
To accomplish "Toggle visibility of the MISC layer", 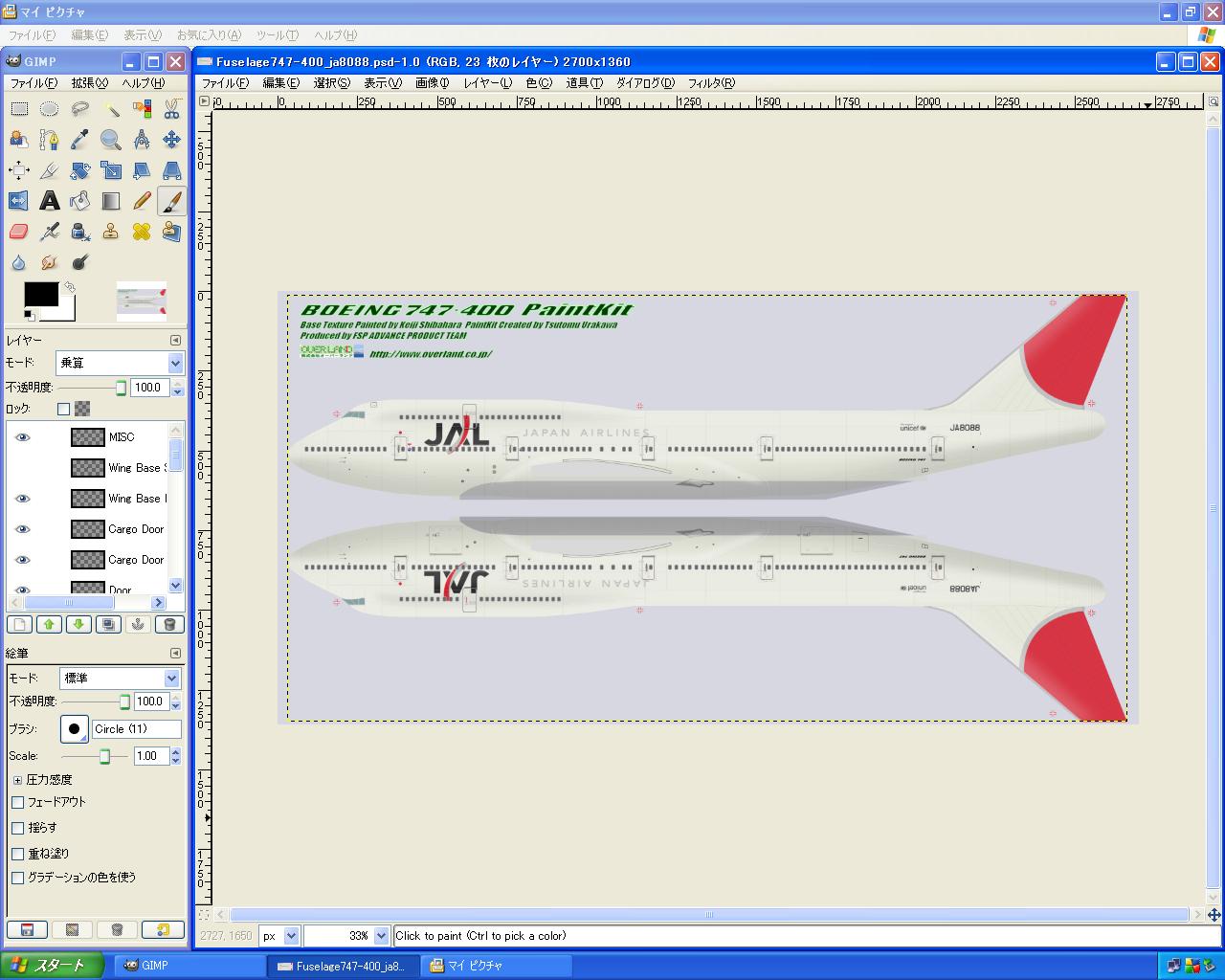I will [23, 437].
